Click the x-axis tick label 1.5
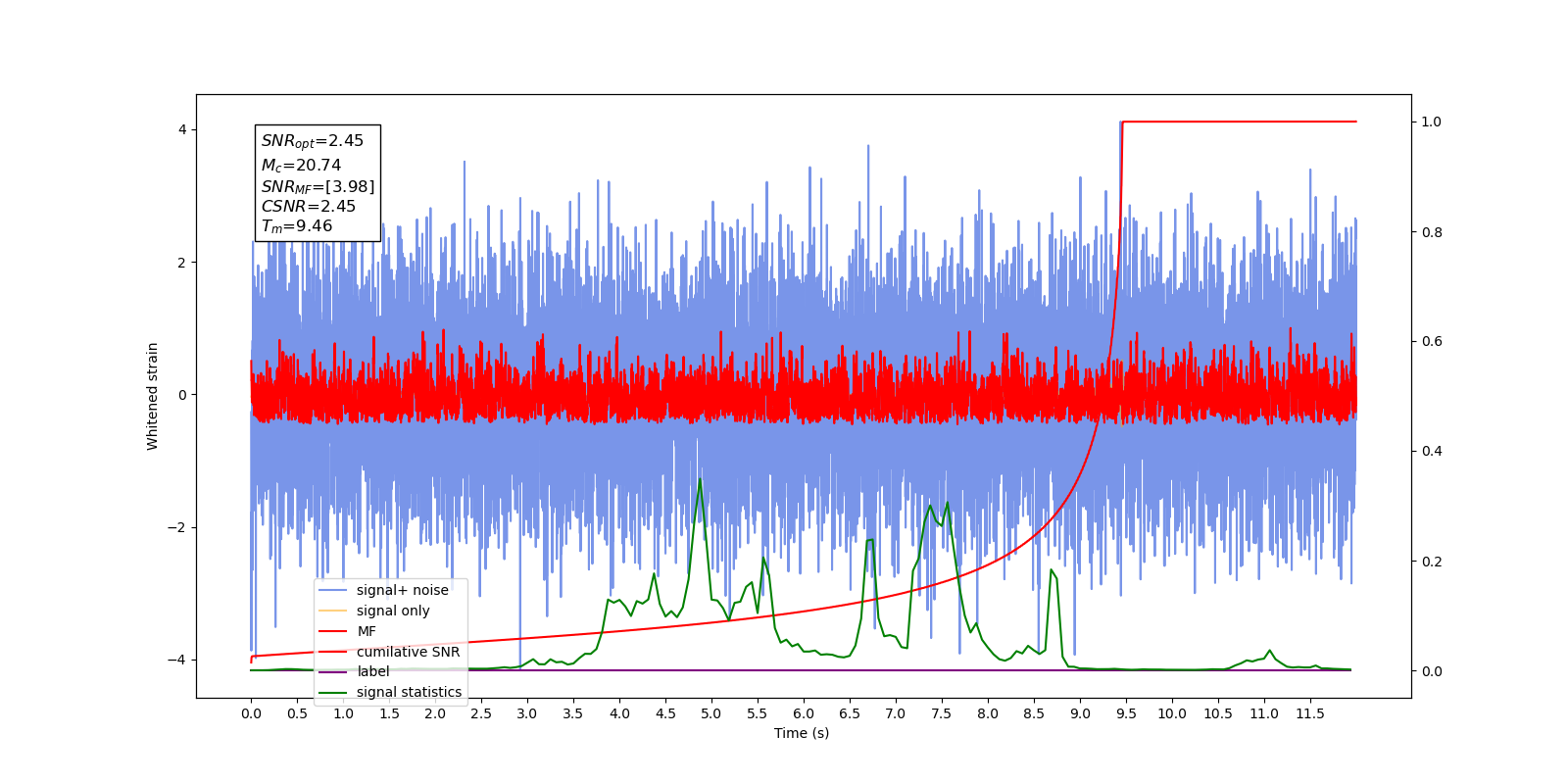Screen dimensions: 1568x784 pyautogui.click(x=389, y=713)
